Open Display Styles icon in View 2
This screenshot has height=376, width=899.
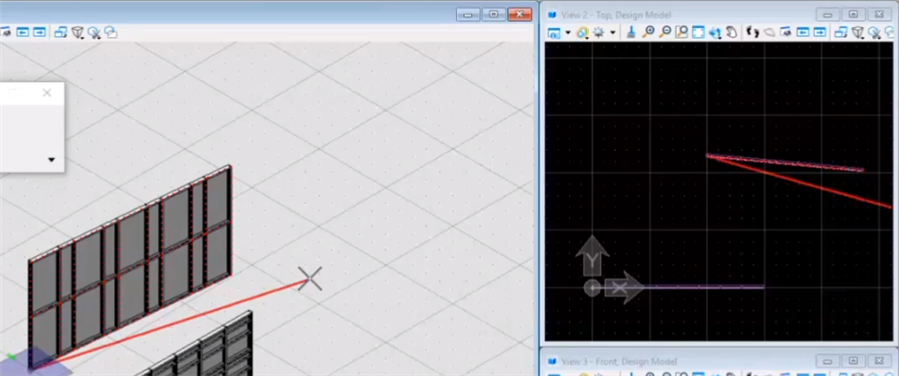(583, 33)
